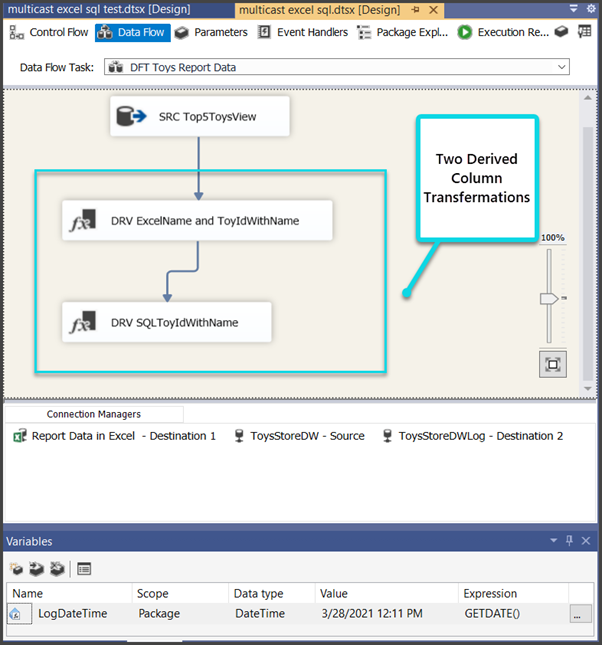The height and width of the screenshot is (645, 602).
Task: Click the vertical scrollbar thumb of designer
Action: click(x=588, y=253)
